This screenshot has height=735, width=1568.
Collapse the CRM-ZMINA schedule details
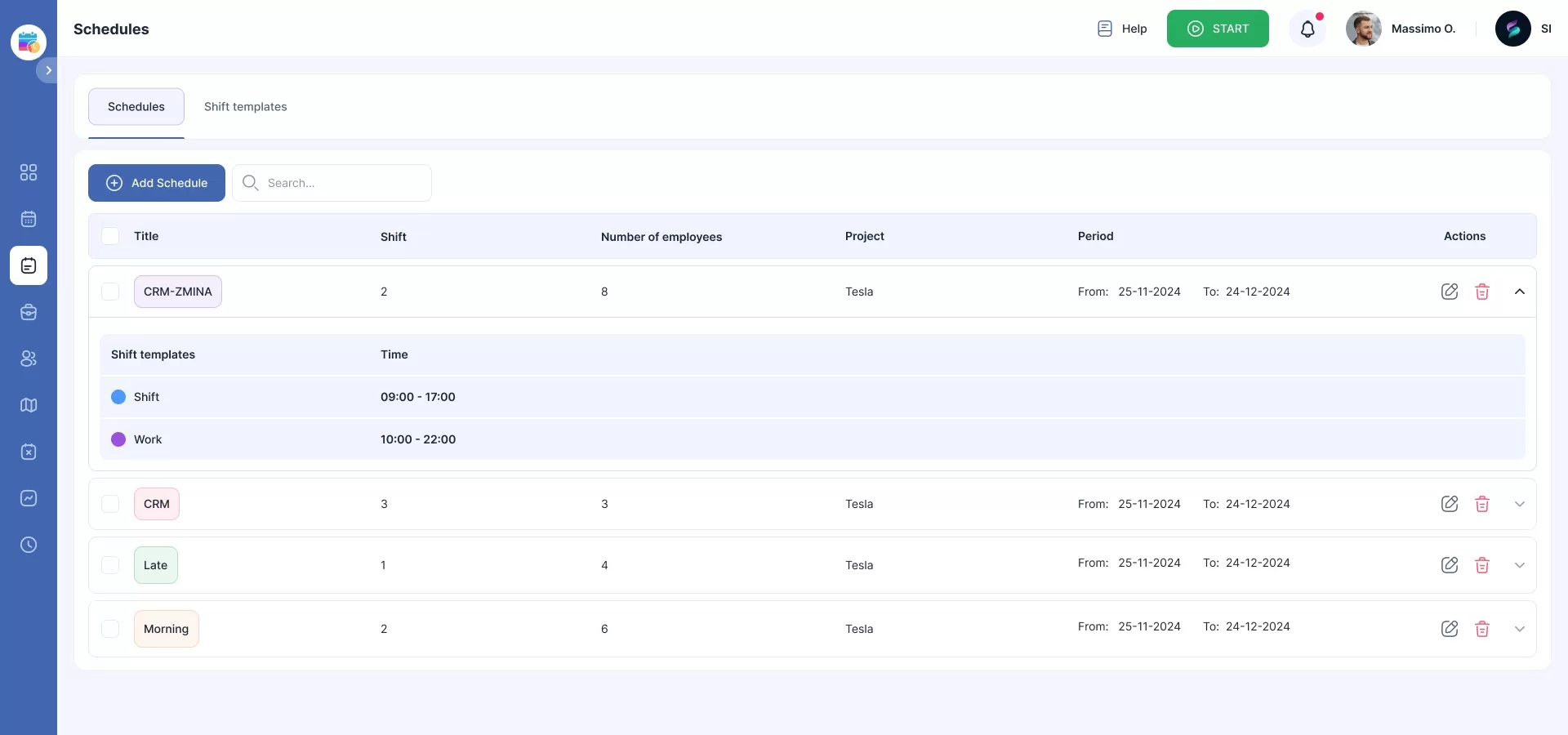click(x=1520, y=292)
